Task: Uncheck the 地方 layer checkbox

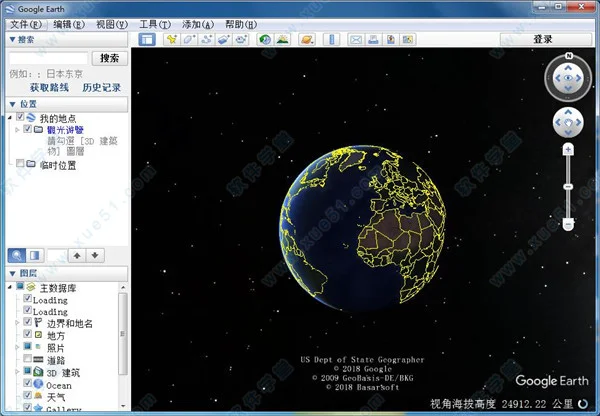Action: pyautogui.click(x=27, y=334)
